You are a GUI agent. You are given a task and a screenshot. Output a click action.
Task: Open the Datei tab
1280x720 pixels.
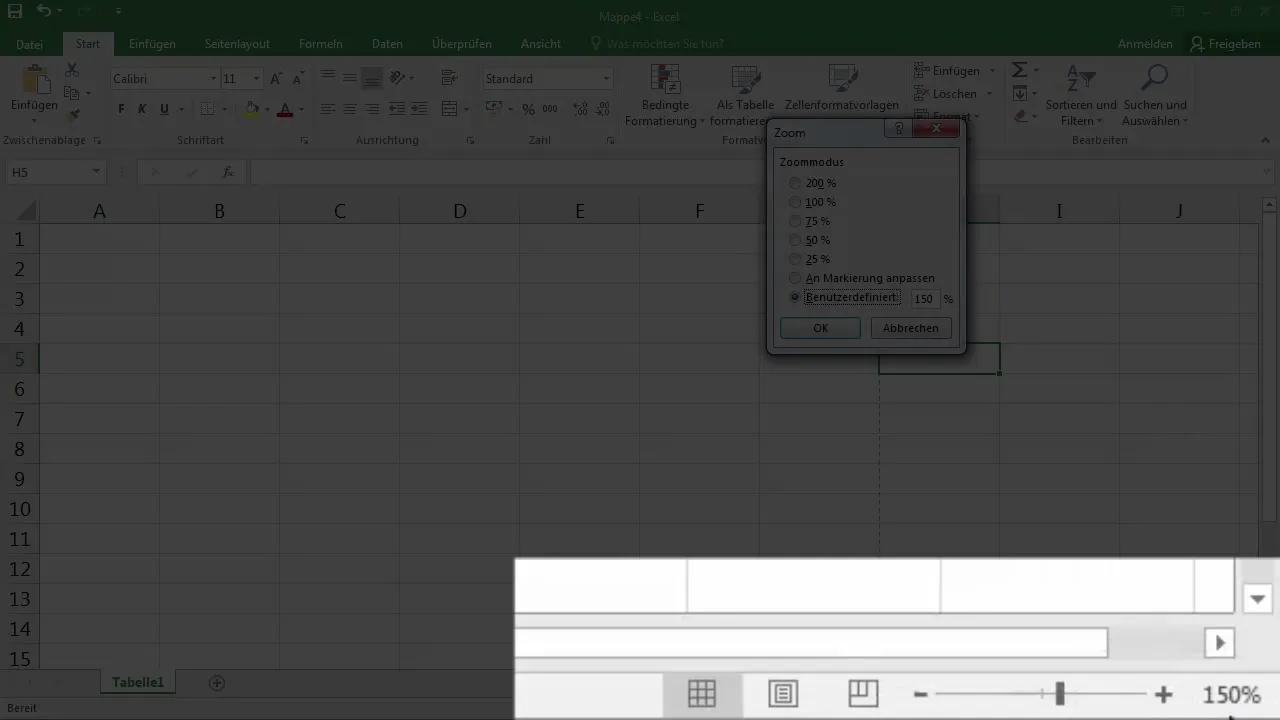[30, 44]
